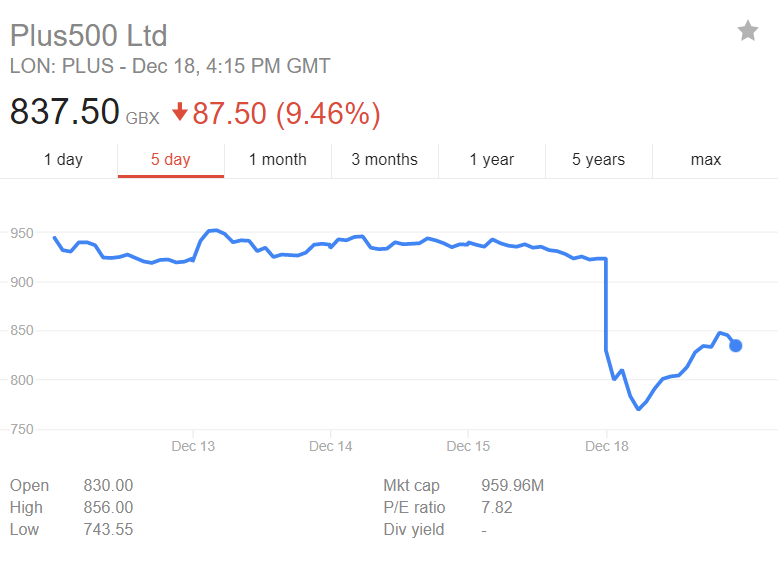Click the P/E ratio value 7.82
The height and width of the screenshot is (565, 778).
click(x=497, y=507)
